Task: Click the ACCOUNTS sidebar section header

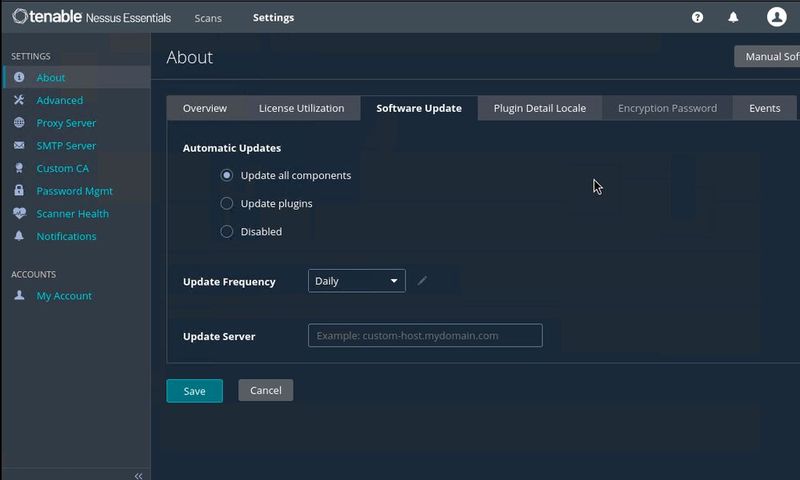Action: click(x=34, y=274)
